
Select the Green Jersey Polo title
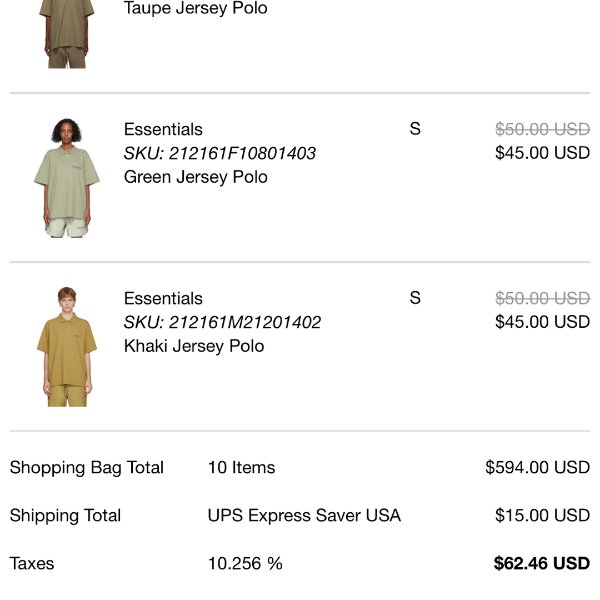tap(196, 177)
